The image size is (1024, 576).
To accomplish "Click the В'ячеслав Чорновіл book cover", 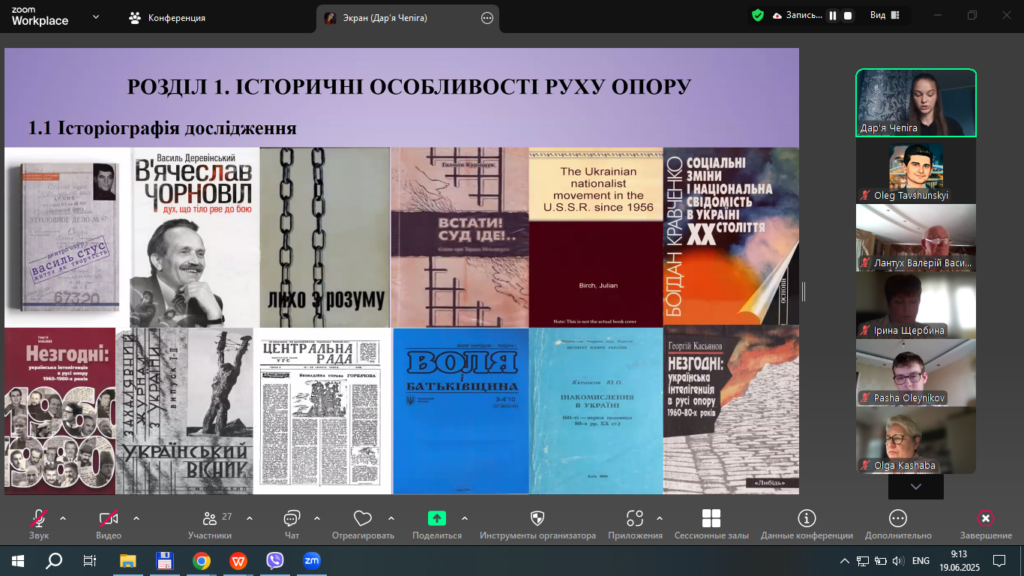I will (195, 237).
